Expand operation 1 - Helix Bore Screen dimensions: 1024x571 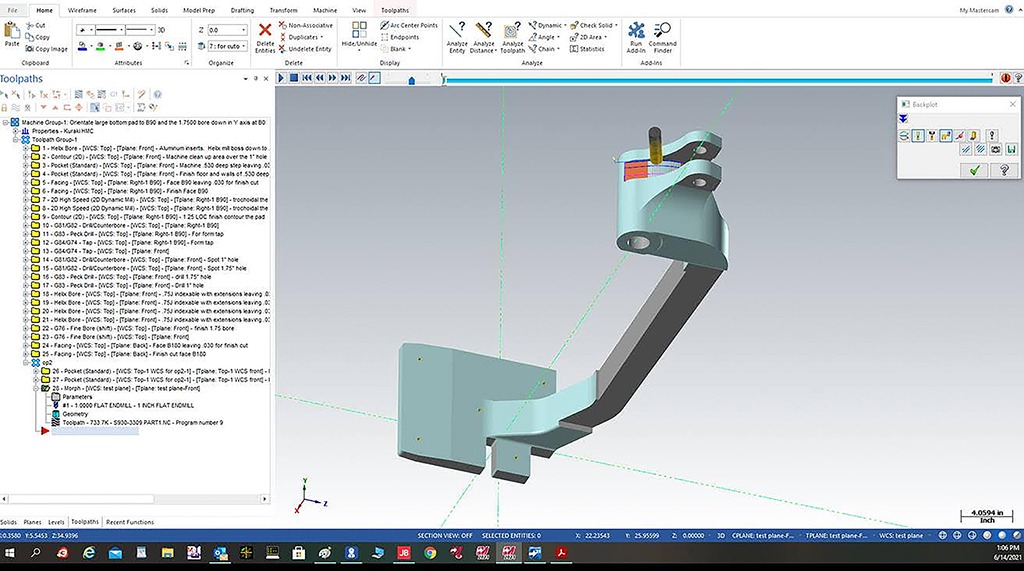point(26,148)
